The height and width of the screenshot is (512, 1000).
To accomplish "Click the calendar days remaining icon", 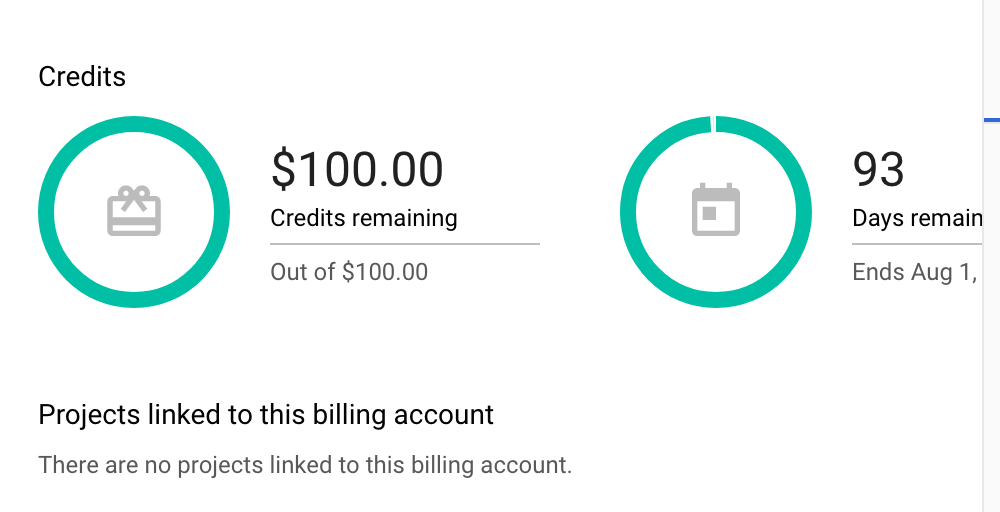I will pyautogui.click(x=716, y=210).
